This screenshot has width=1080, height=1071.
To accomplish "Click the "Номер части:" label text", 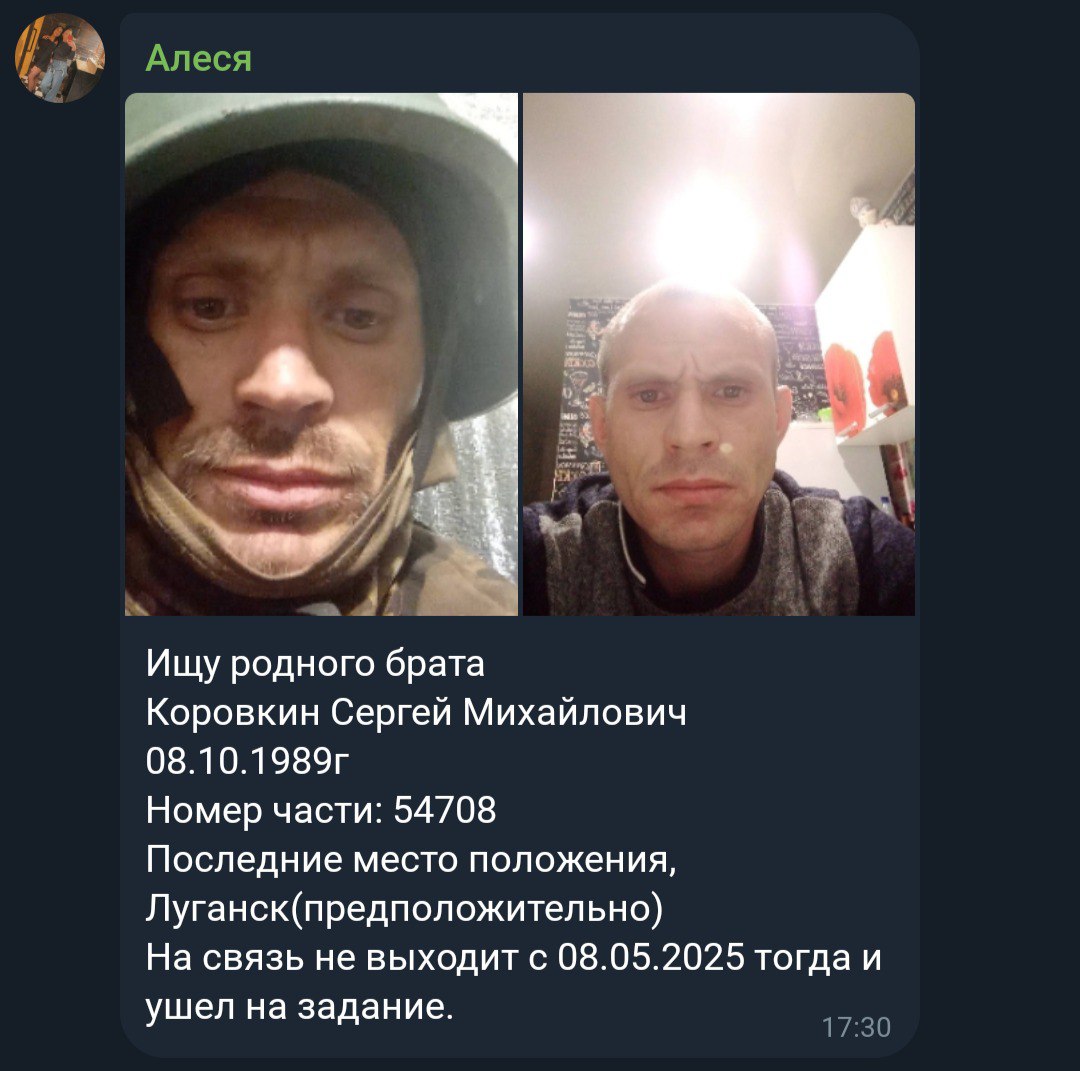I will (264, 810).
